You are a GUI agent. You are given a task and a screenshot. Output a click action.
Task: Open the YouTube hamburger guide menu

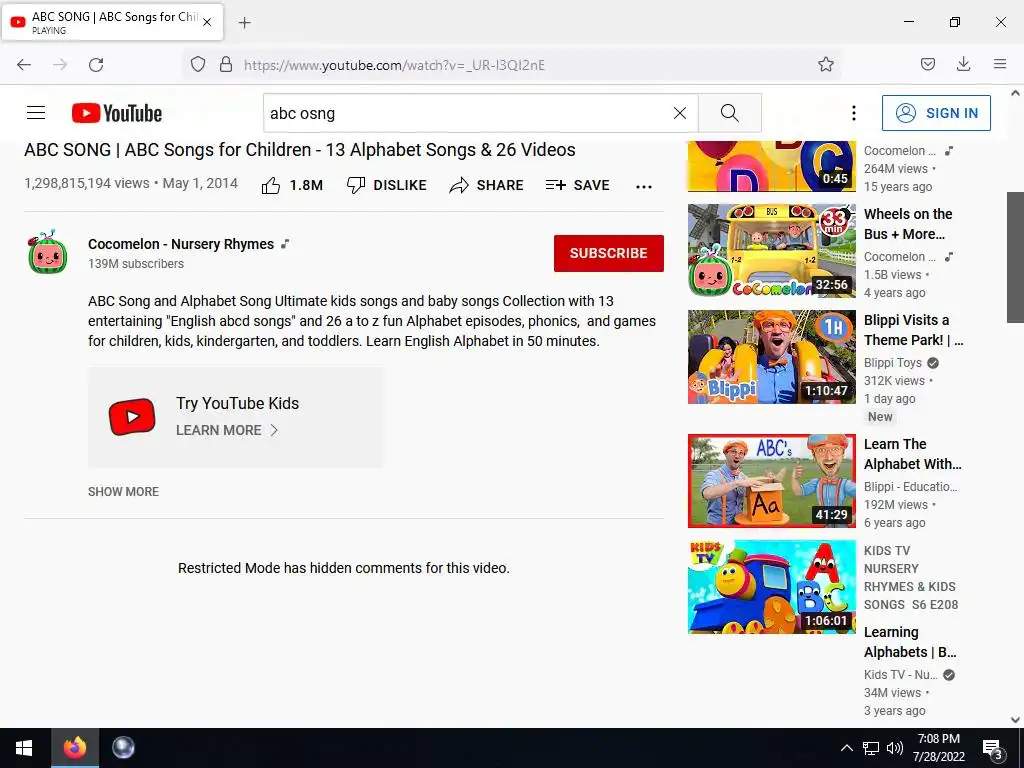click(36, 113)
